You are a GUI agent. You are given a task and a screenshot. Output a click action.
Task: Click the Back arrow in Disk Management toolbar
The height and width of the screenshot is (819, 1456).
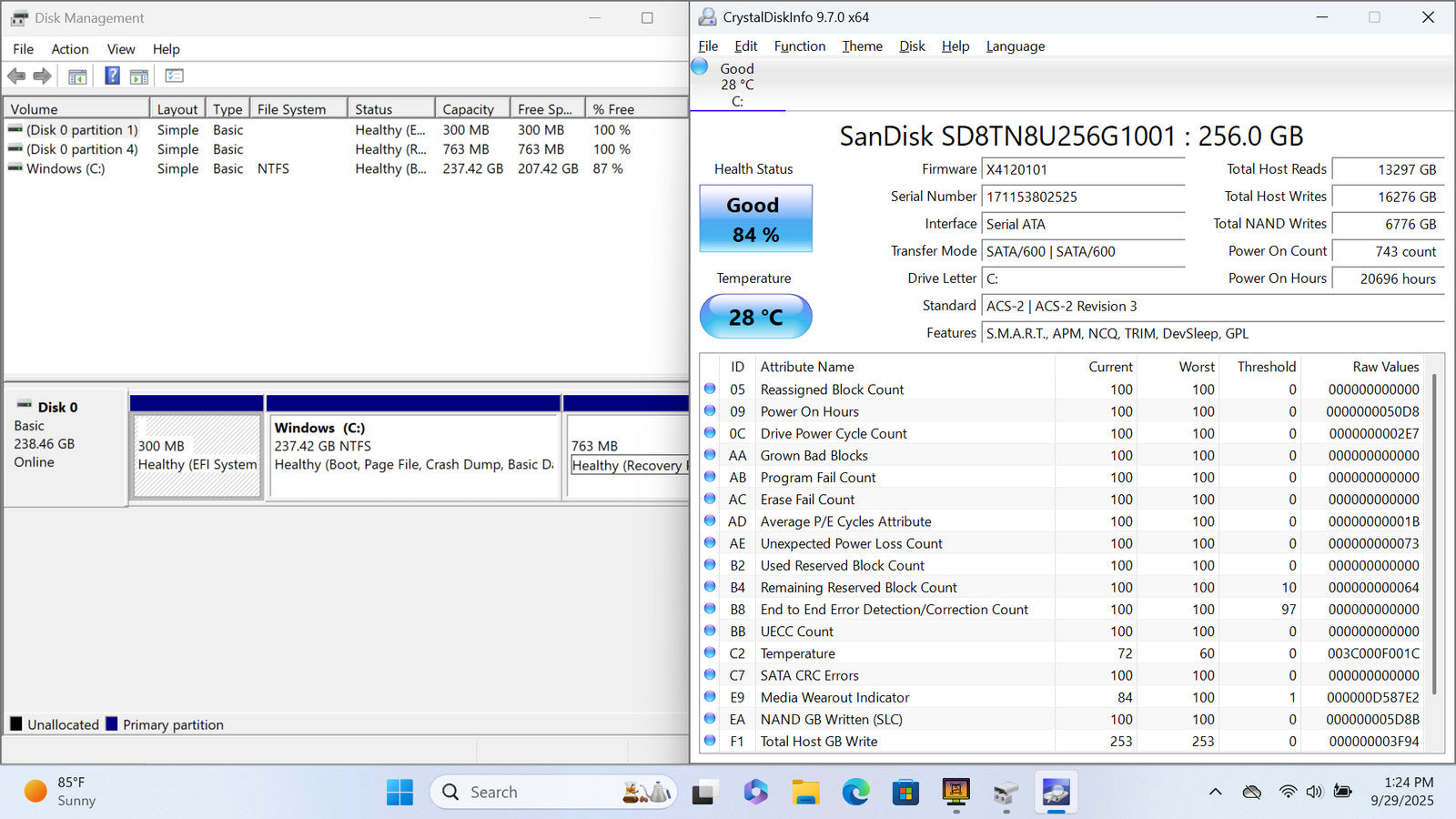click(16, 76)
